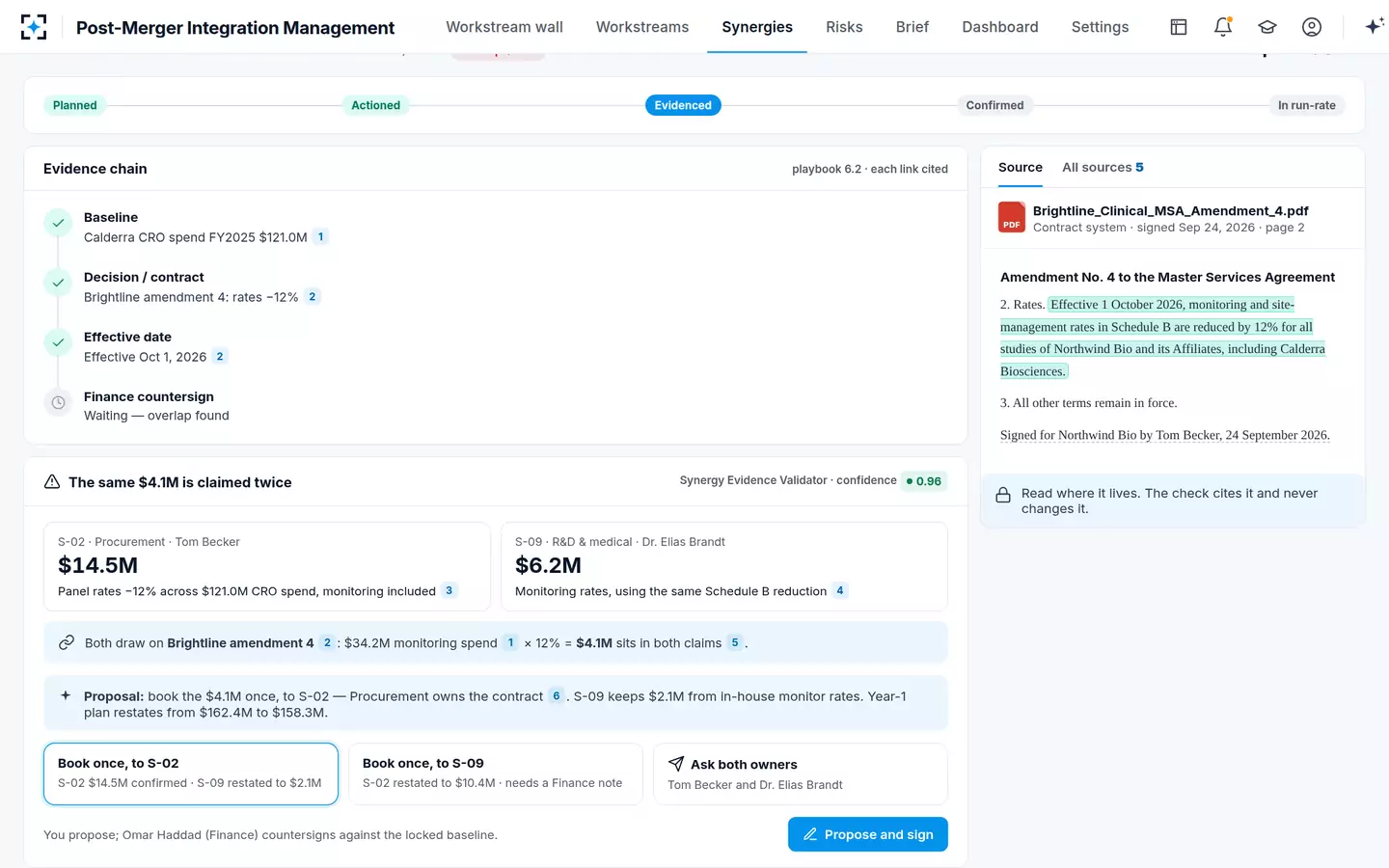The image size is (1389, 868).
Task: Choose the 'Book once, to S-09' option
Action: coord(496,773)
